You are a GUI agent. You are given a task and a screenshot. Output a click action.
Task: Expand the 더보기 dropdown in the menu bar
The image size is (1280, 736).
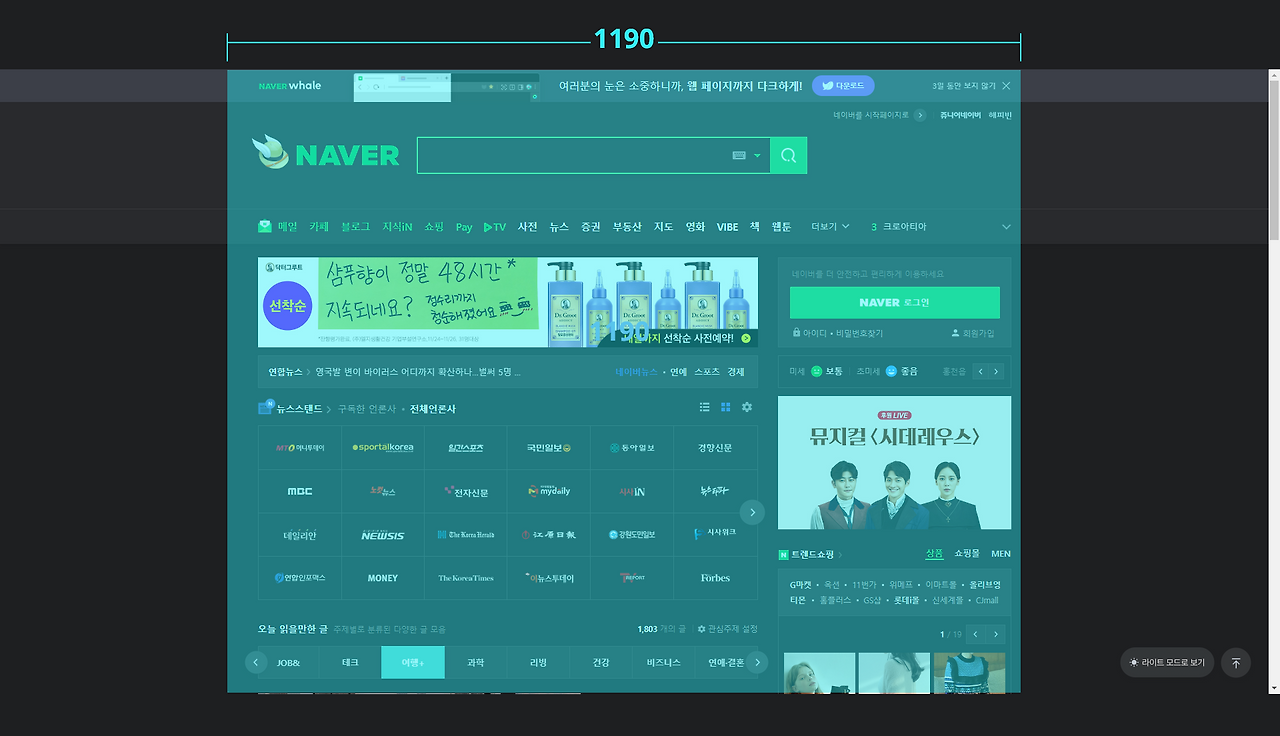coord(828,226)
